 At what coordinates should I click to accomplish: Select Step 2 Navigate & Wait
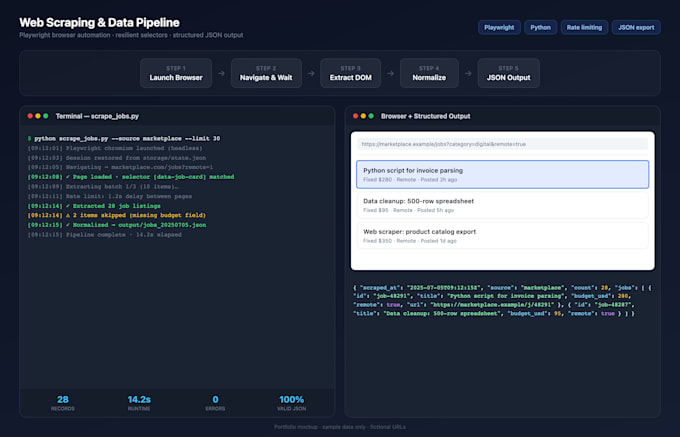pyautogui.click(x=266, y=73)
